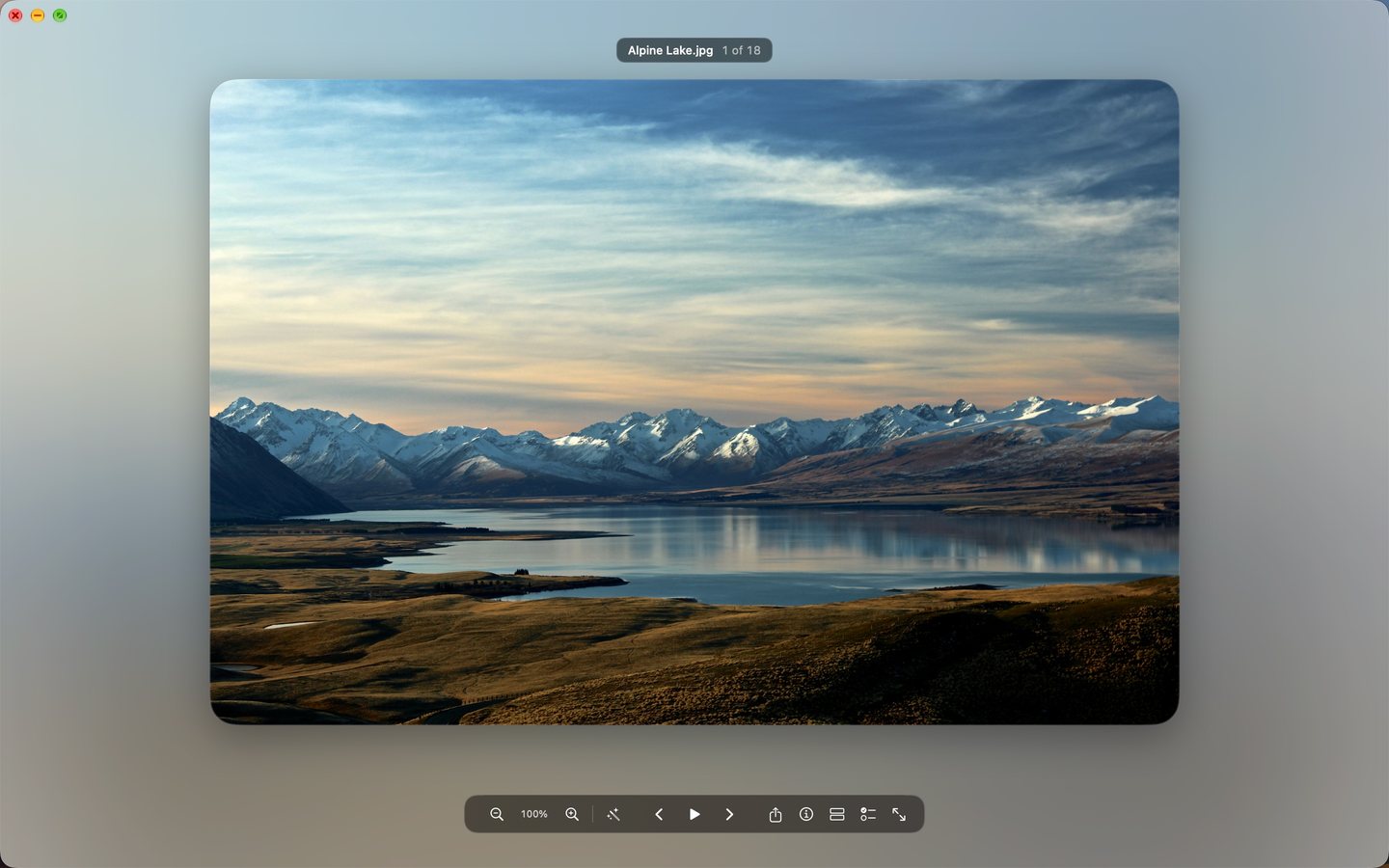Viewport: 1389px width, 868px height.
Task: Click the Alpine Lake.jpg file name
Action: coord(670,50)
